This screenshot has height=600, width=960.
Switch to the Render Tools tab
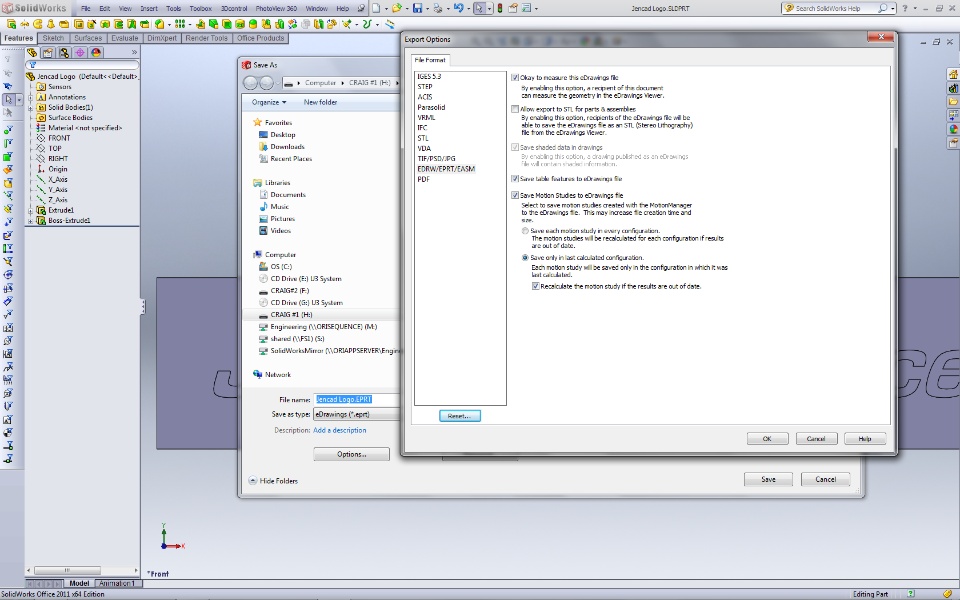[x=206, y=38]
